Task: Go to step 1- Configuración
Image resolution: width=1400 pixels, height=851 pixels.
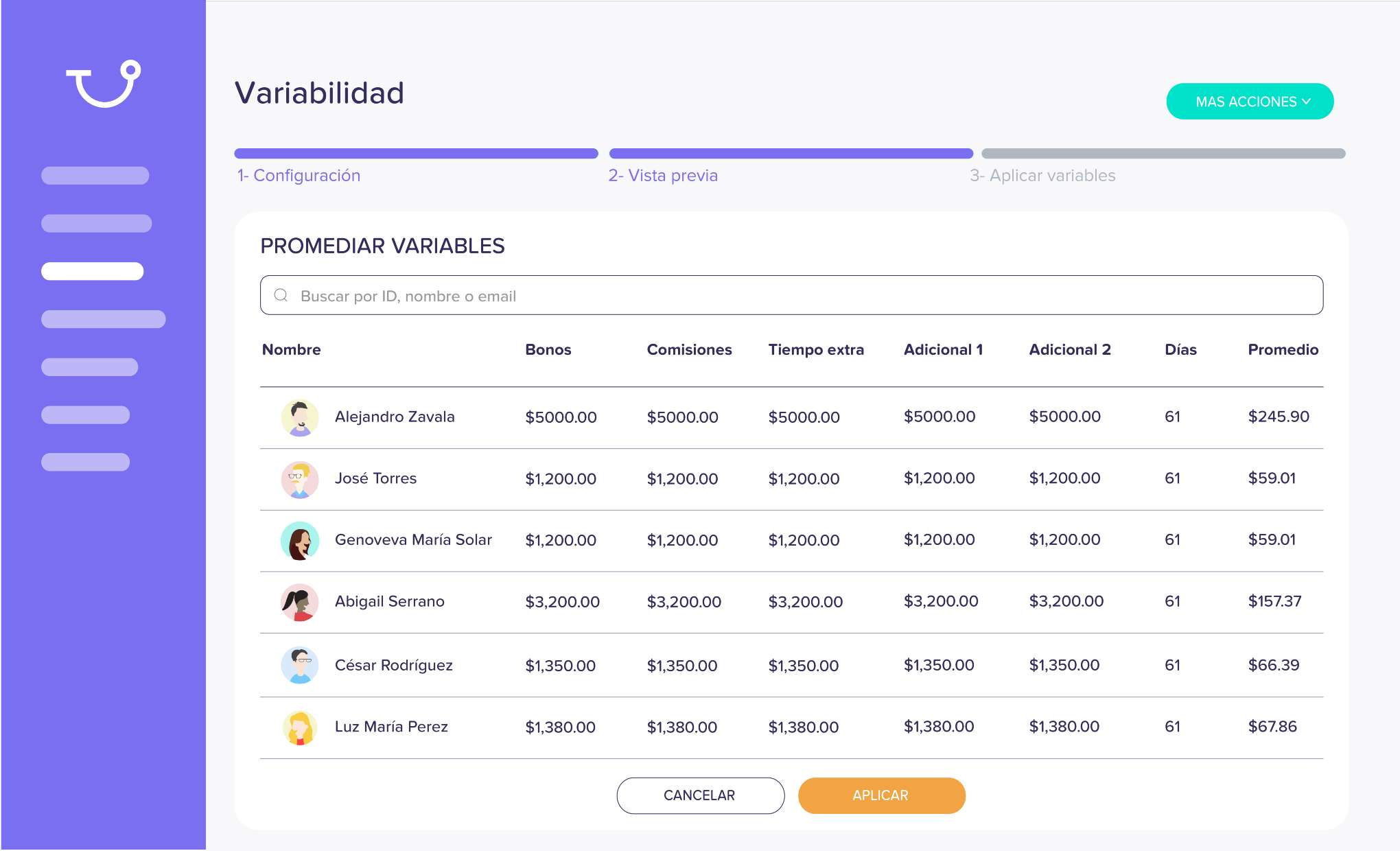Action: [x=299, y=176]
